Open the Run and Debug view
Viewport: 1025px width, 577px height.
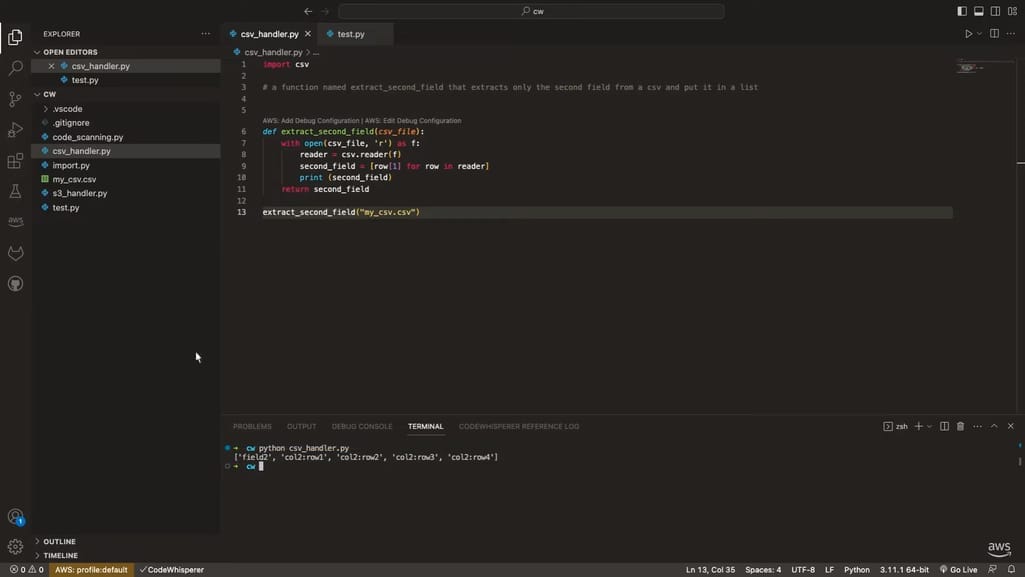15,129
